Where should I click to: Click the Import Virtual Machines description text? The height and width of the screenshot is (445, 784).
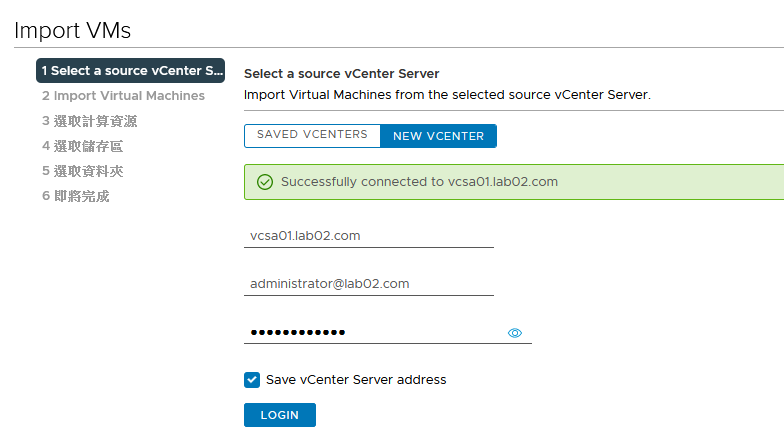(x=448, y=95)
